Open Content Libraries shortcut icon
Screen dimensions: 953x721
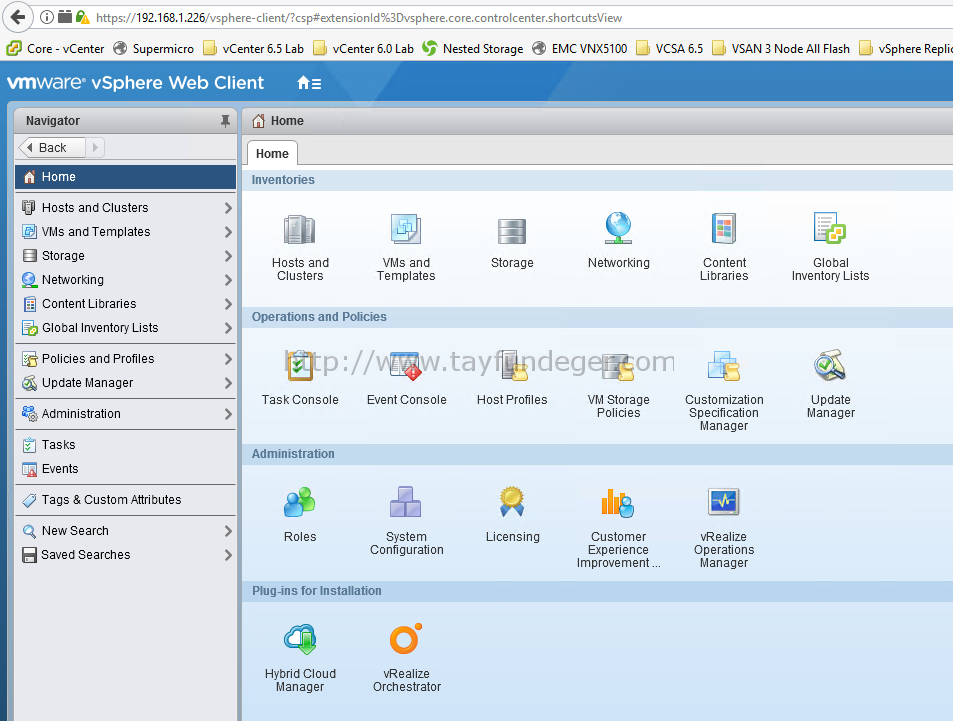point(724,229)
